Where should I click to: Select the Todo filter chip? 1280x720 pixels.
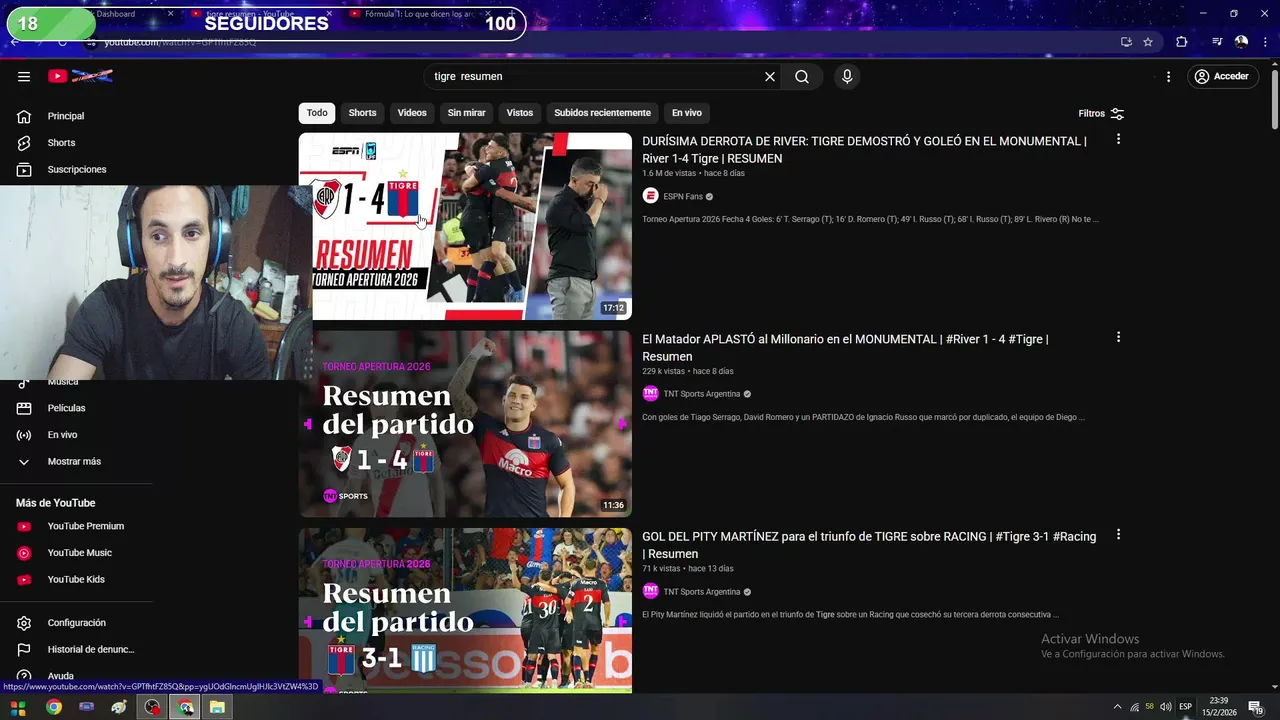pos(317,113)
